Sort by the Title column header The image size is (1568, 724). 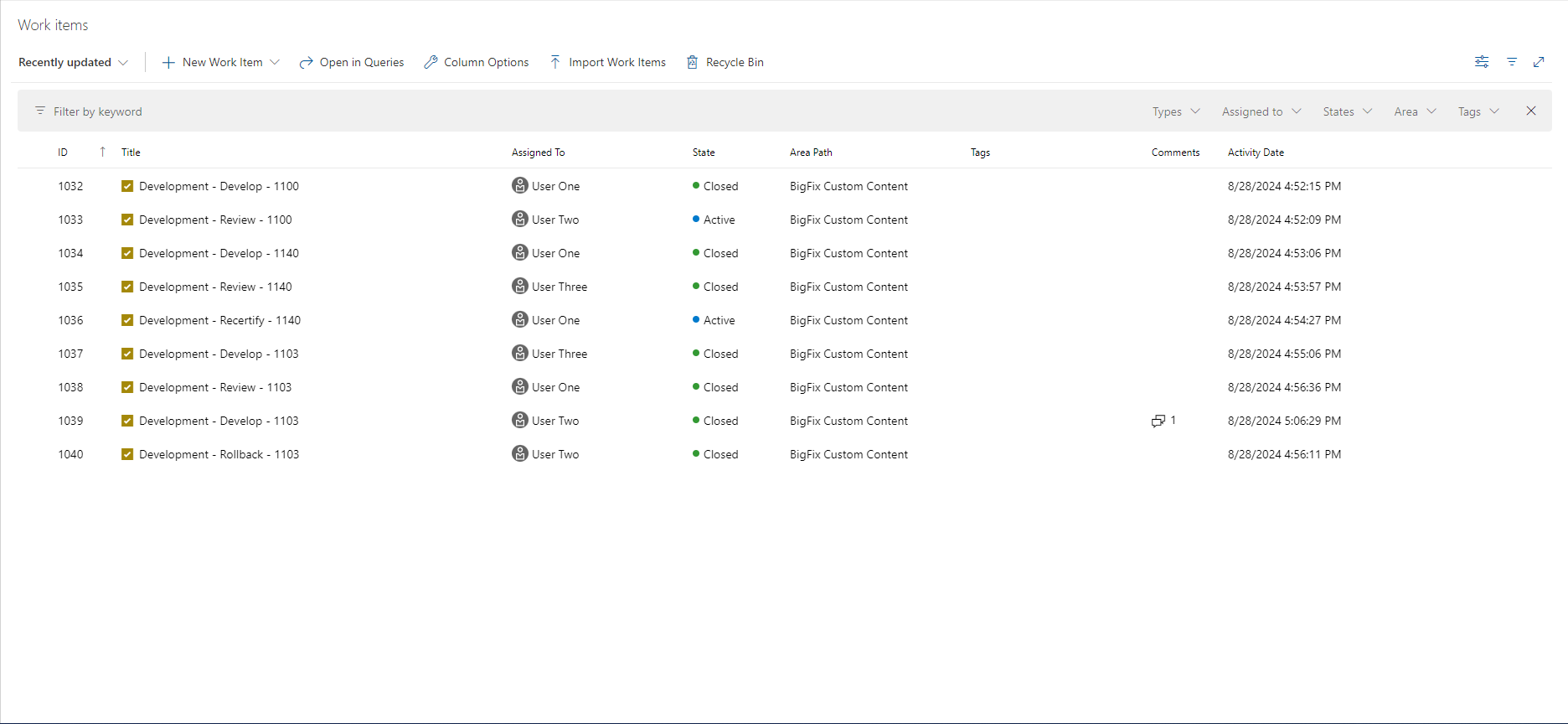131,153
